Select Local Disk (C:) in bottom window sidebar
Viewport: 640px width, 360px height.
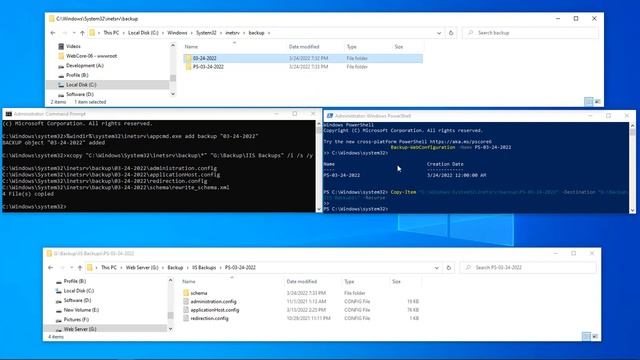pos(78,291)
